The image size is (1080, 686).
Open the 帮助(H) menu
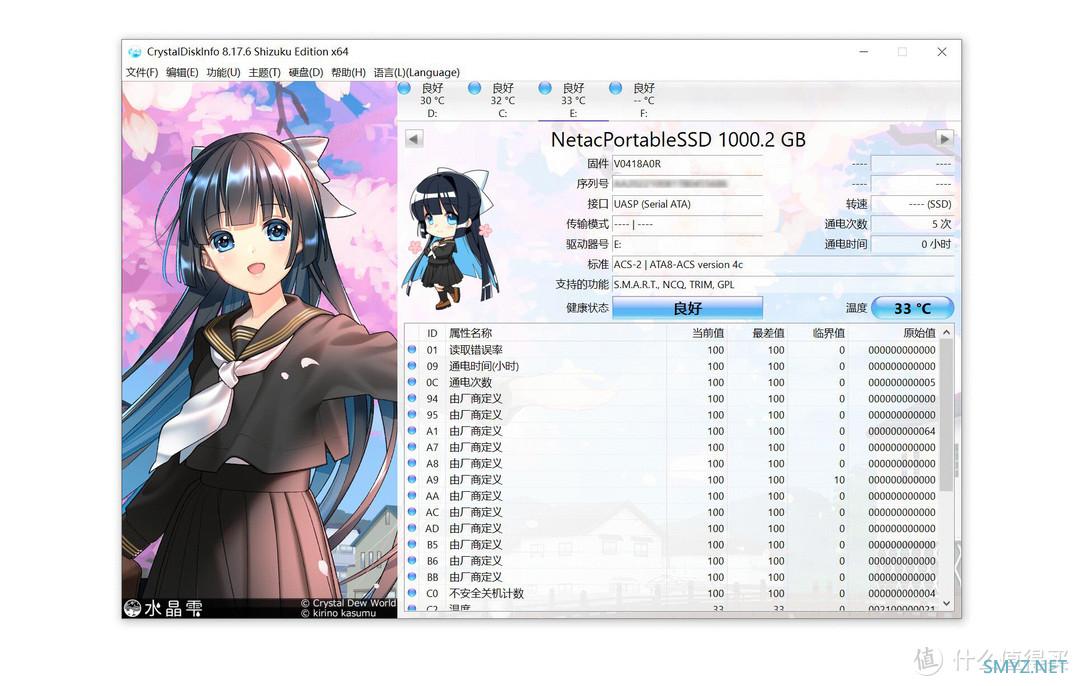coord(349,72)
